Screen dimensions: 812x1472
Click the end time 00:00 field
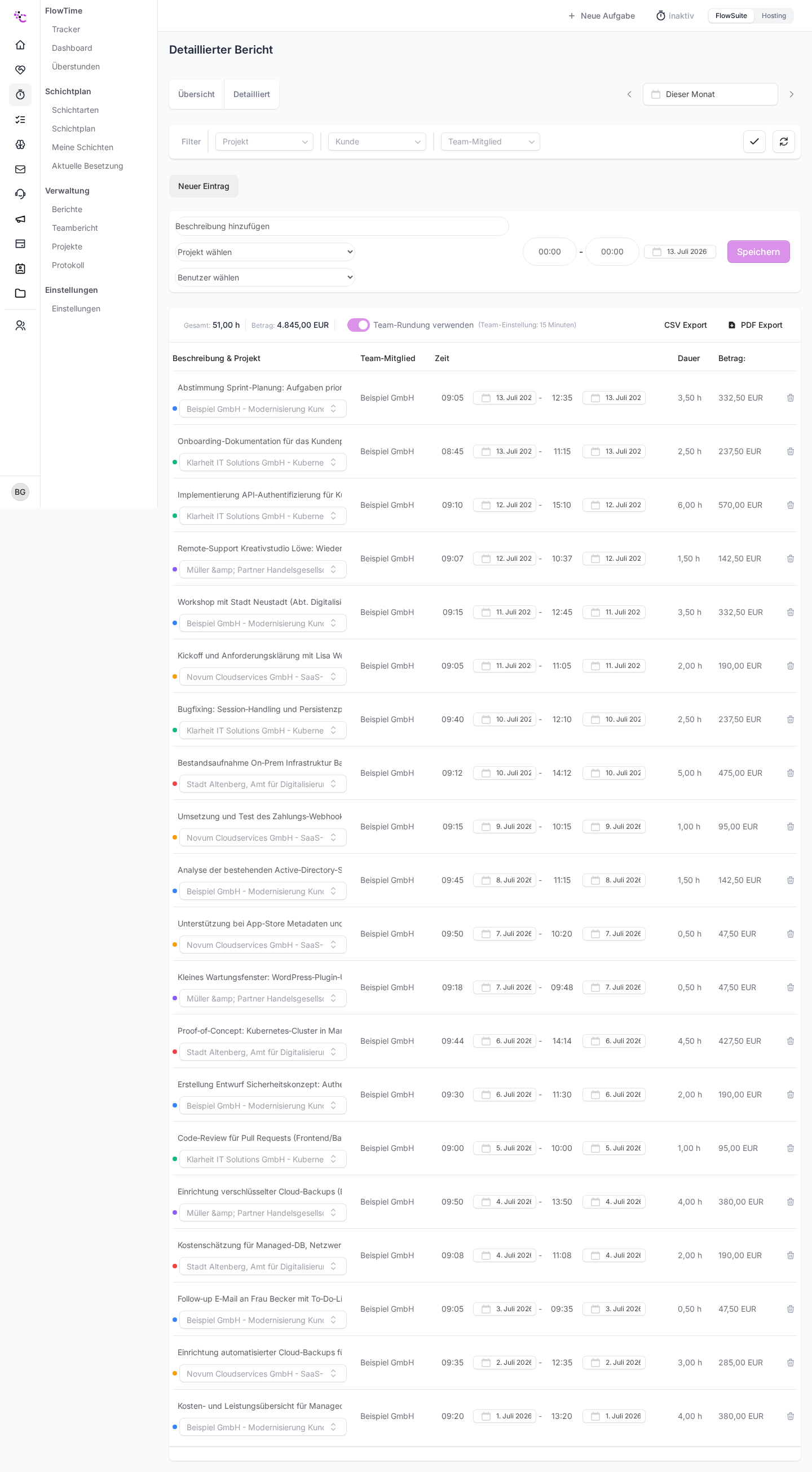(x=612, y=252)
